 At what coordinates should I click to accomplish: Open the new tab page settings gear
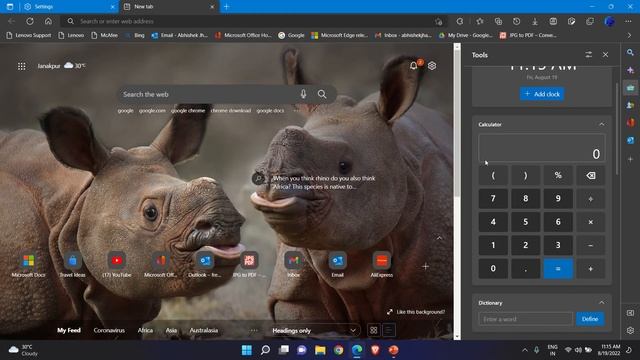[432, 66]
